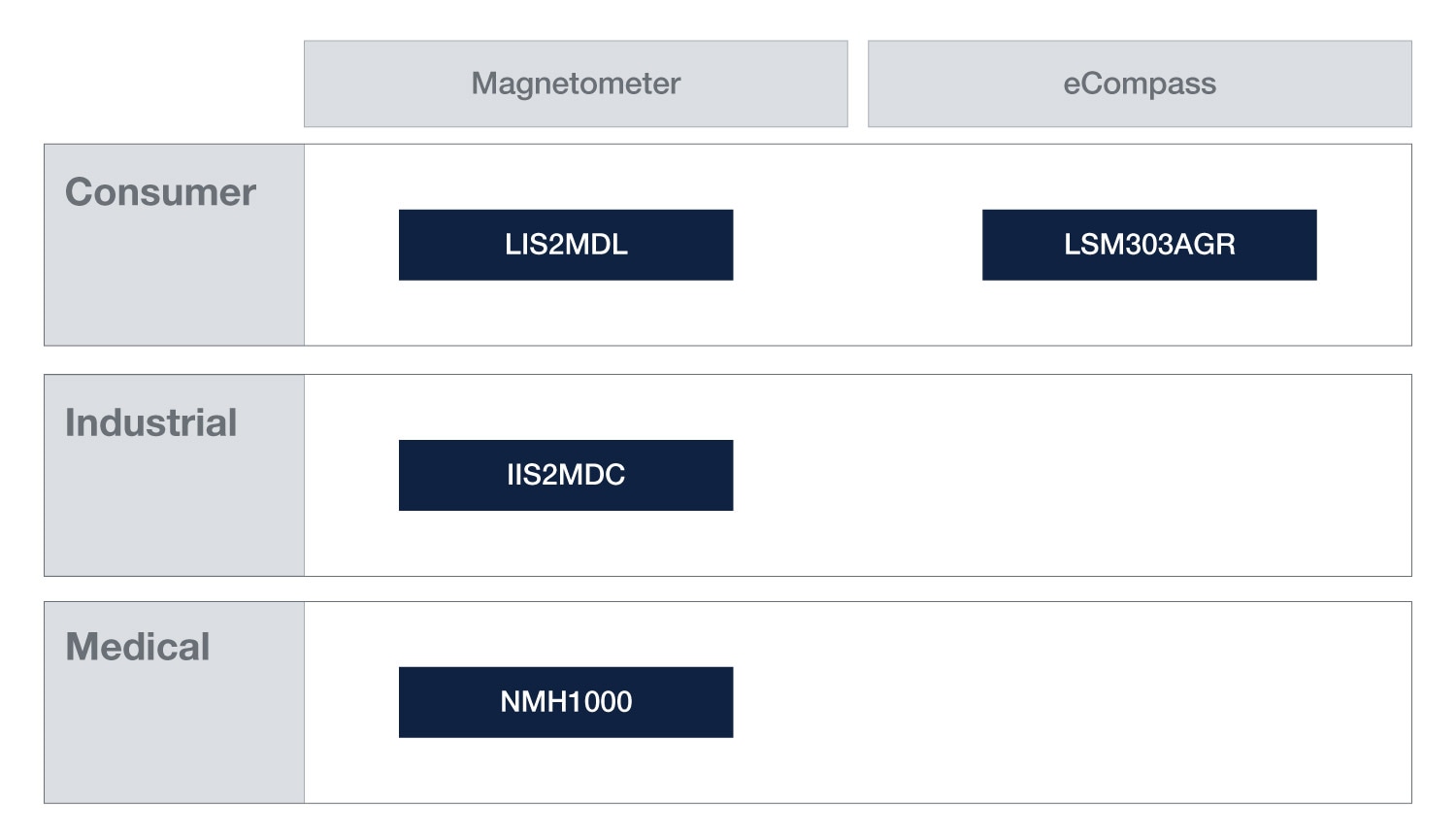Choose the magnetometer in the Industrial row
Image resolution: width=1456 pixels, height=840 pixels.
pos(566,475)
